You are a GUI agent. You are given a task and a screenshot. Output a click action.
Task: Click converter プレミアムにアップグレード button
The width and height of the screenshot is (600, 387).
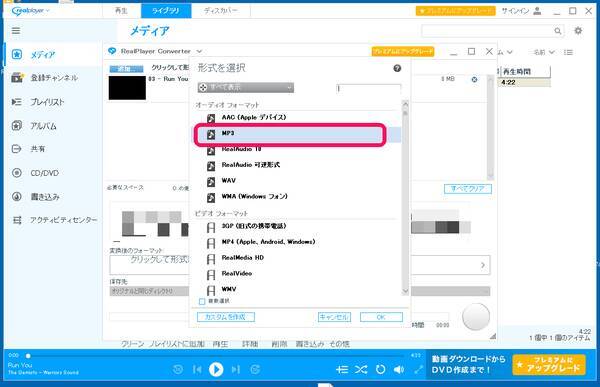[x=403, y=51]
